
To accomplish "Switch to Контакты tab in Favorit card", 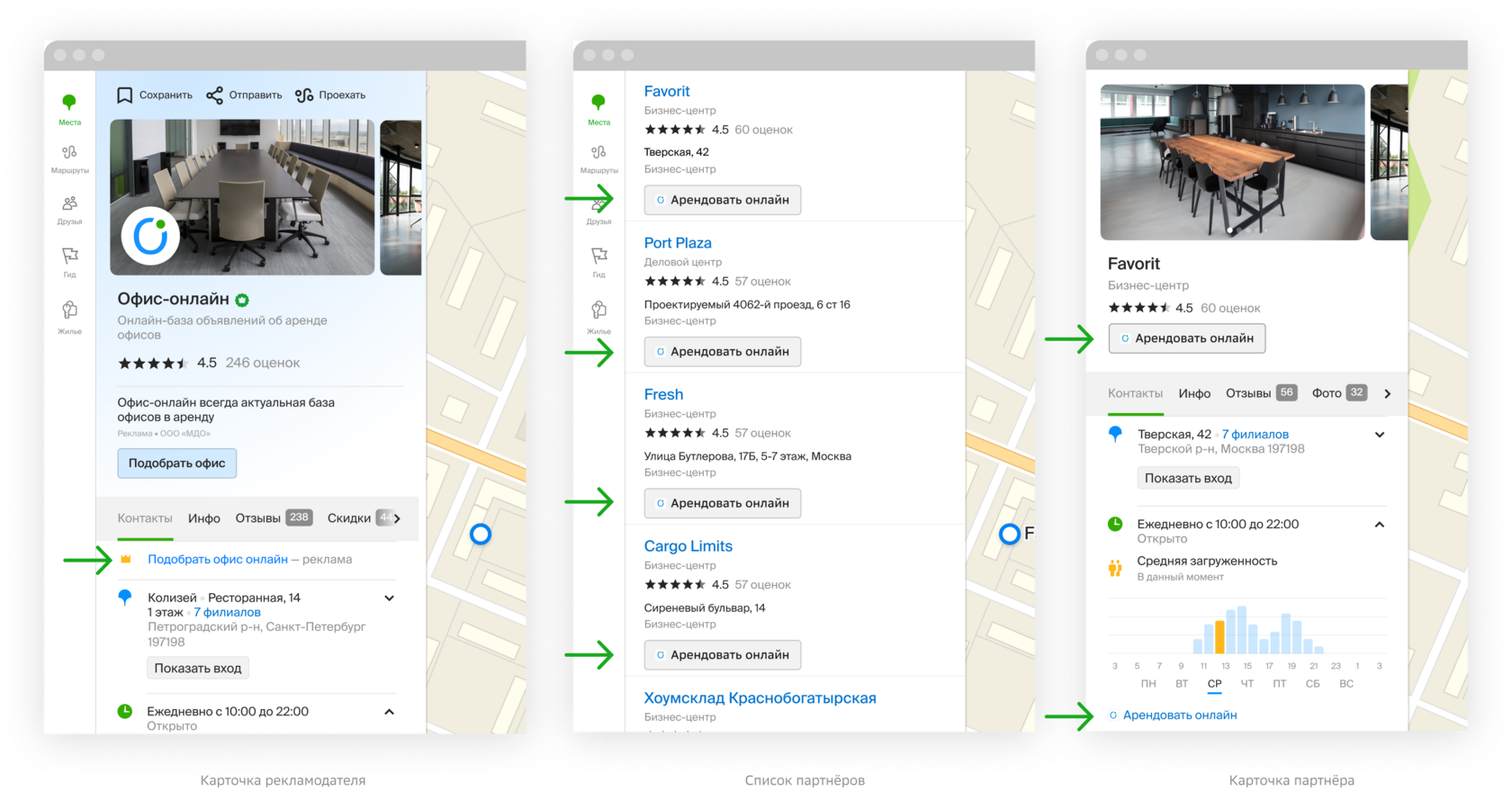I will point(1135,393).
